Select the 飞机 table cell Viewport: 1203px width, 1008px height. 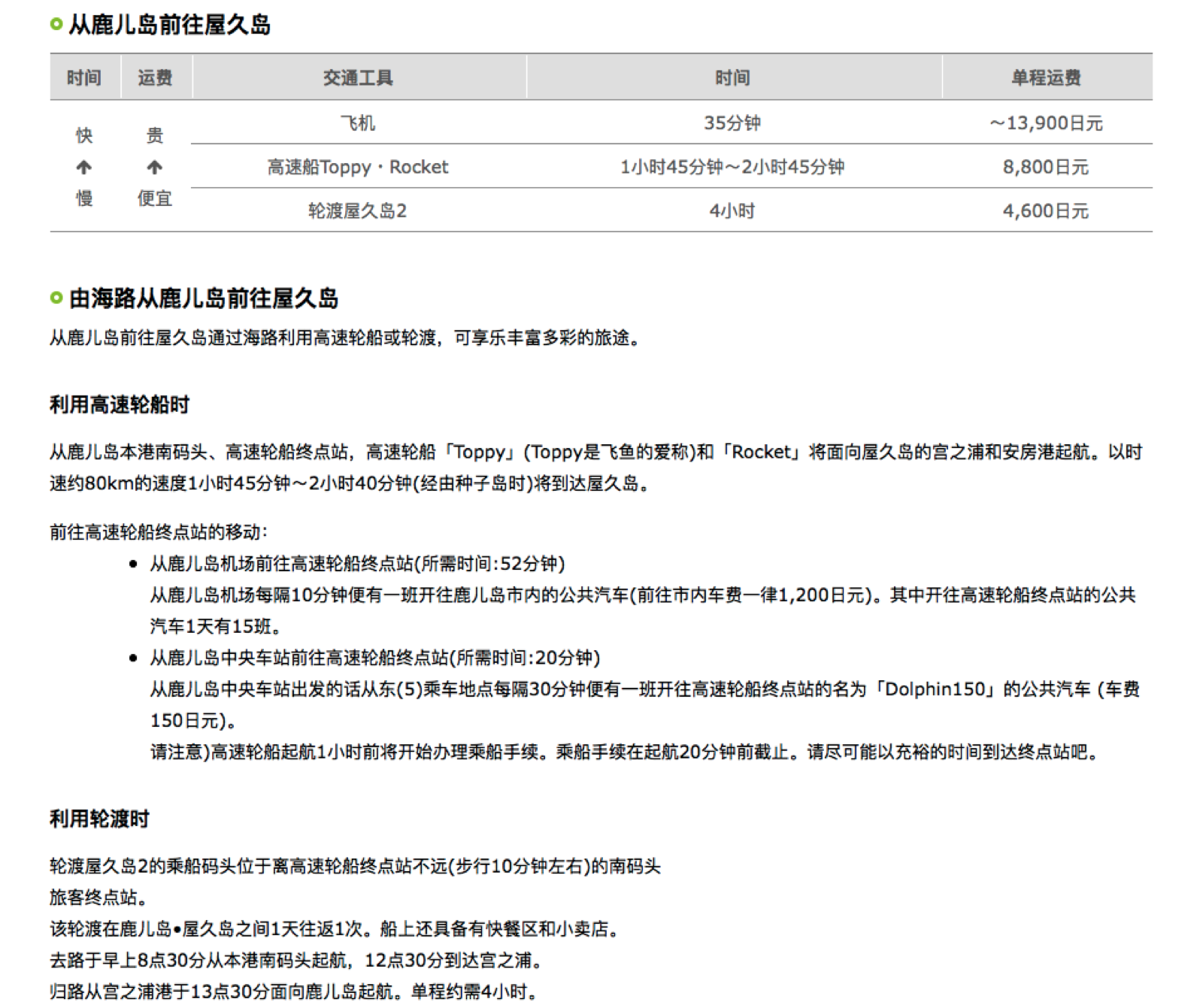click(x=358, y=123)
